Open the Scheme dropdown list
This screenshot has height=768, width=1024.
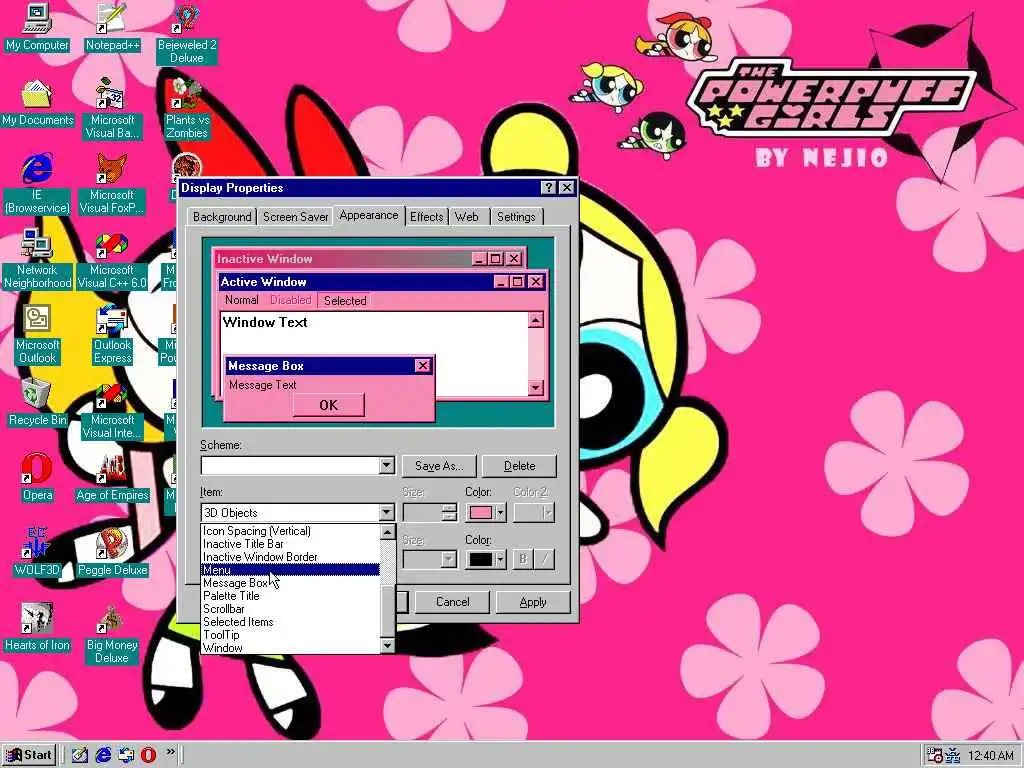387,466
